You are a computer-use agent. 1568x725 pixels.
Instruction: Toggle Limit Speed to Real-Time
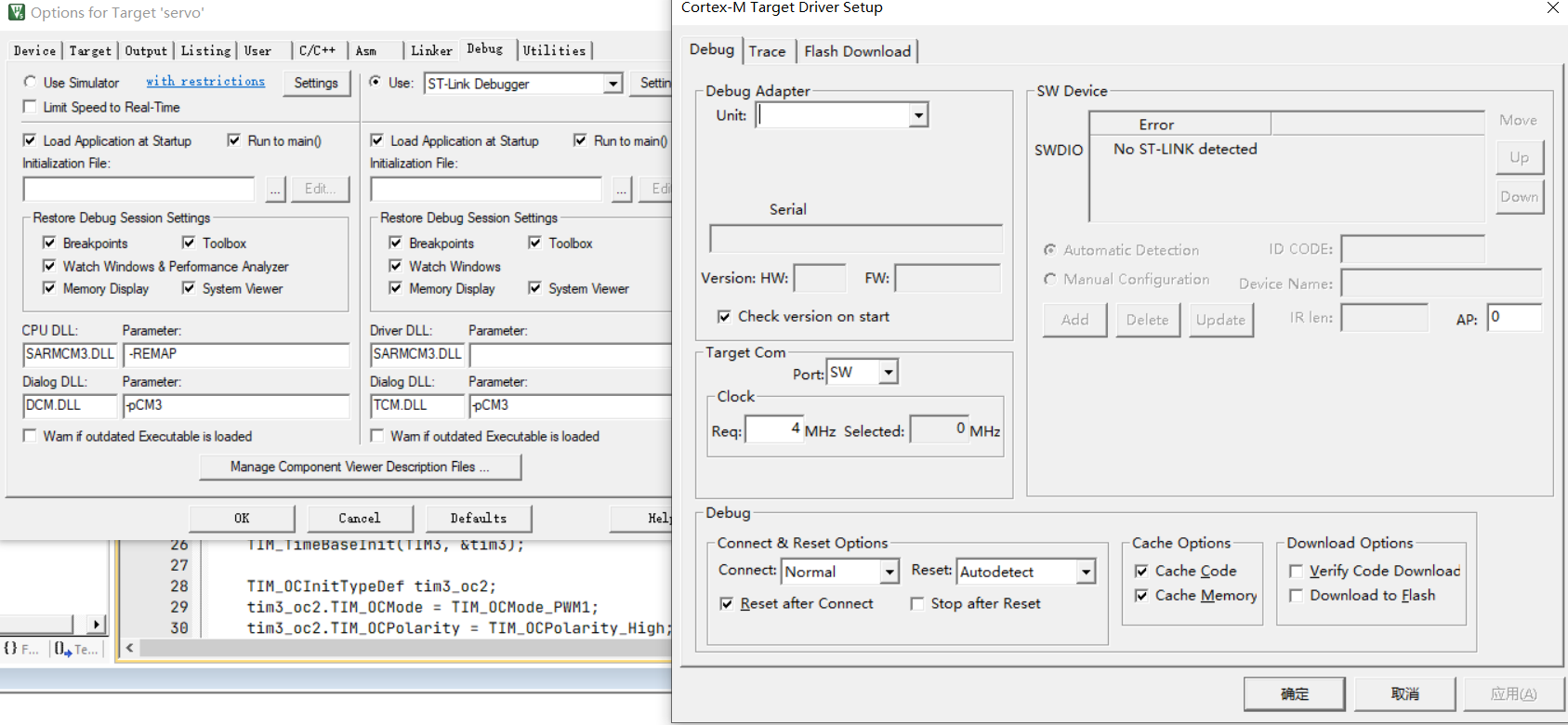(x=30, y=107)
